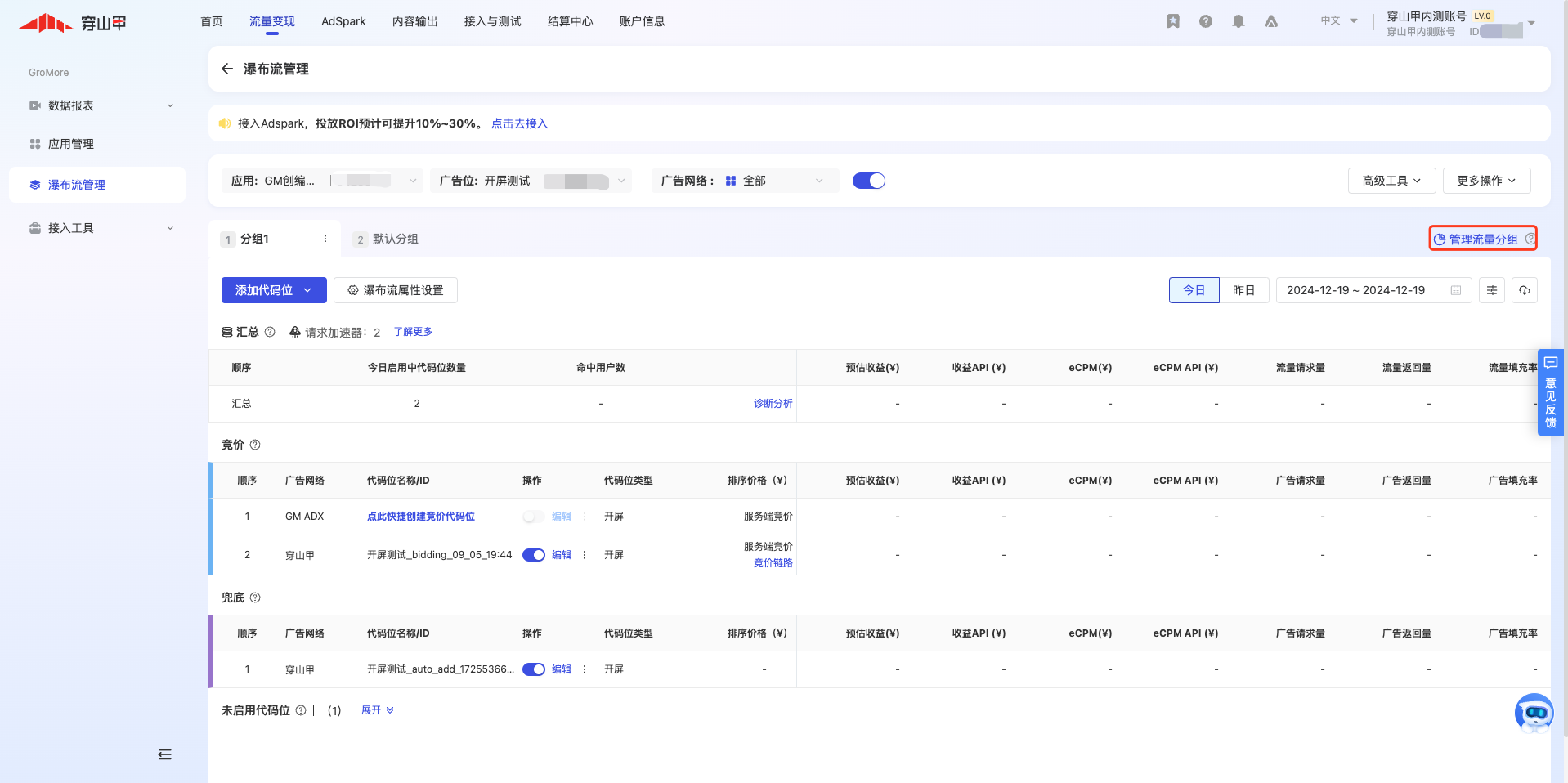
Task: Switch to the 默认分组 tab
Action: 386,239
